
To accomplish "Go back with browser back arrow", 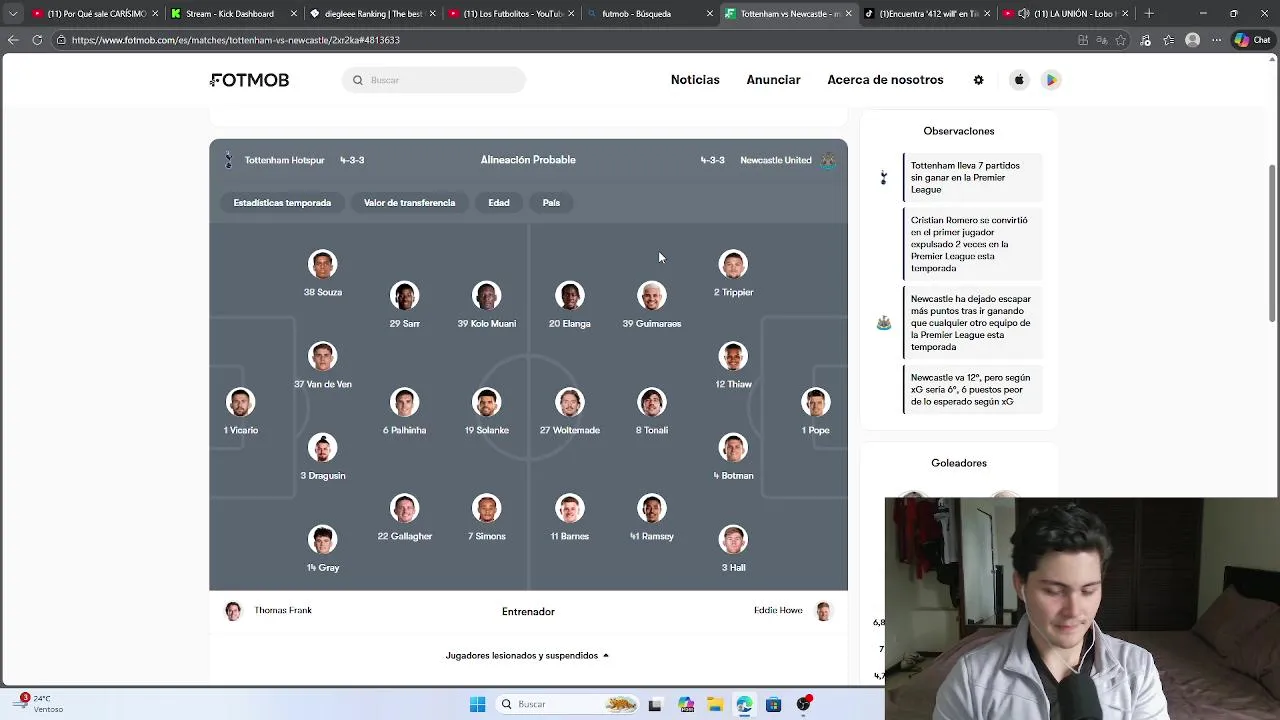I will click(13, 40).
